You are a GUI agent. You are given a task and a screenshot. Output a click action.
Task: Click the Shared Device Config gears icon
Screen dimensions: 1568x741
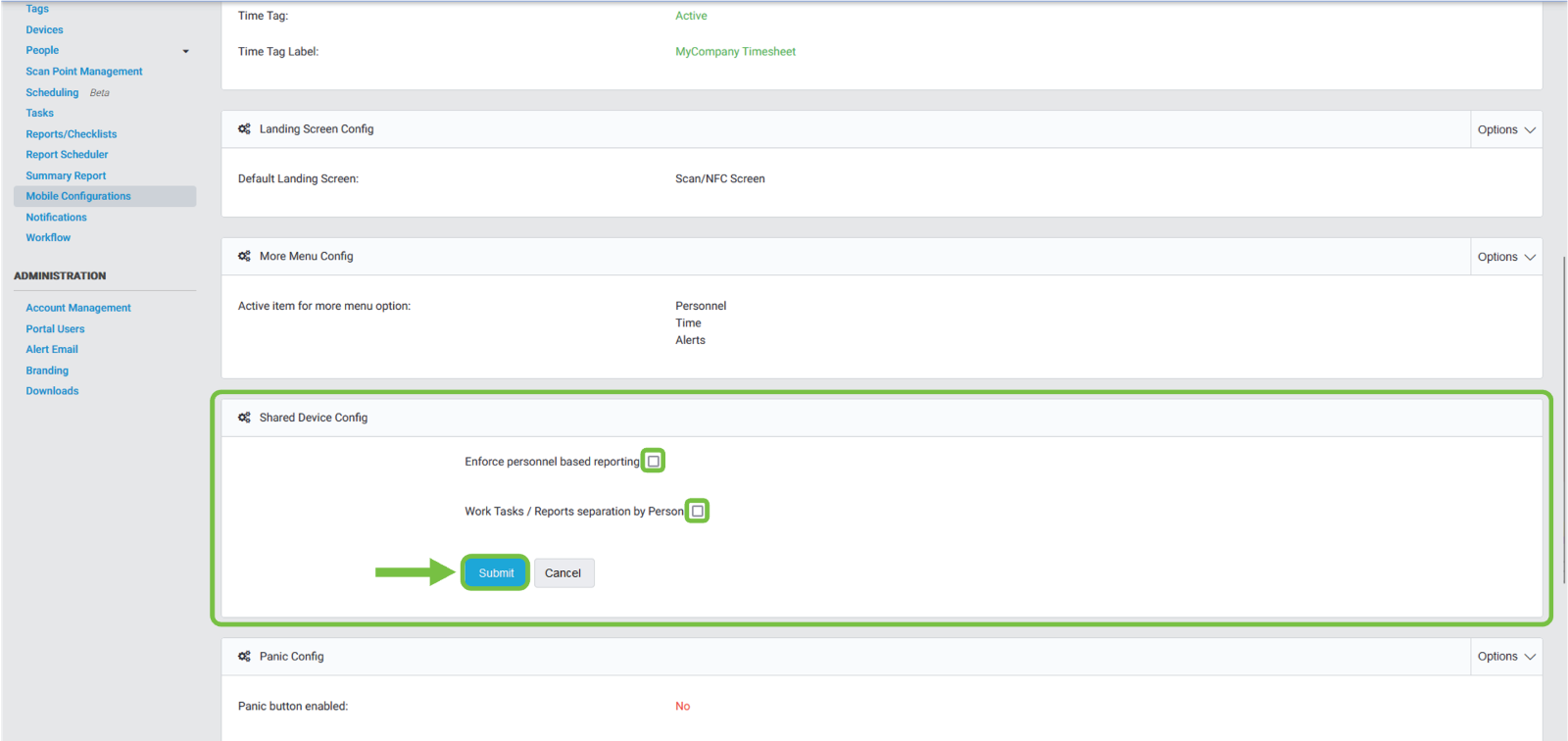click(244, 418)
